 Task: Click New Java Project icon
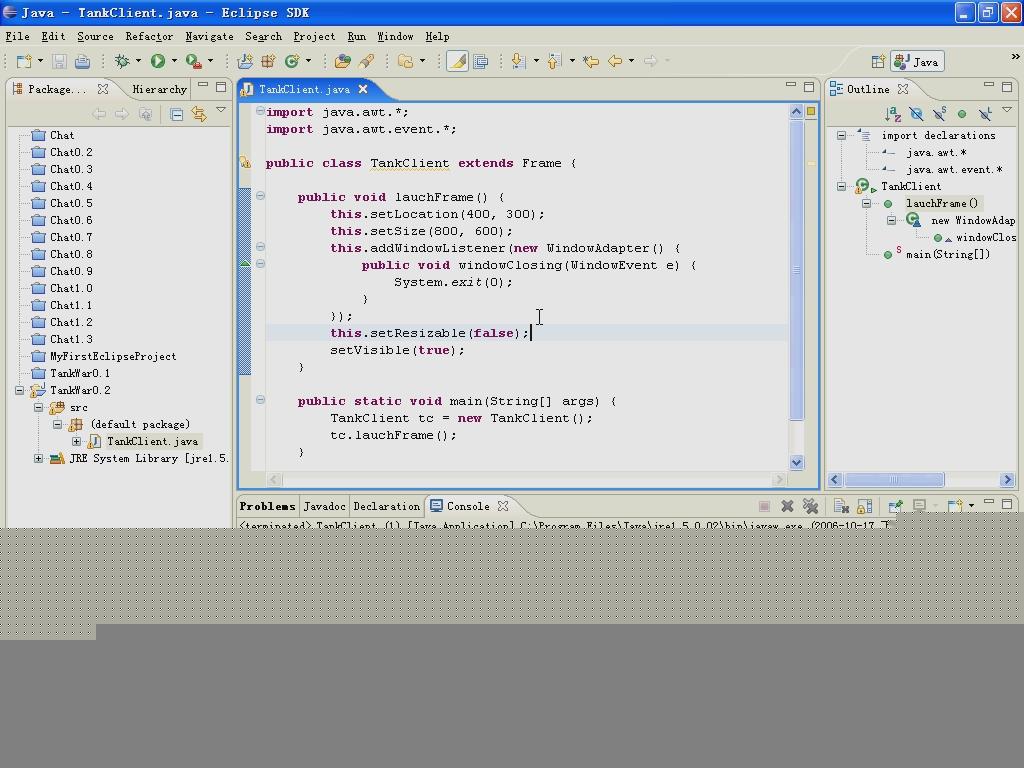pos(245,61)
